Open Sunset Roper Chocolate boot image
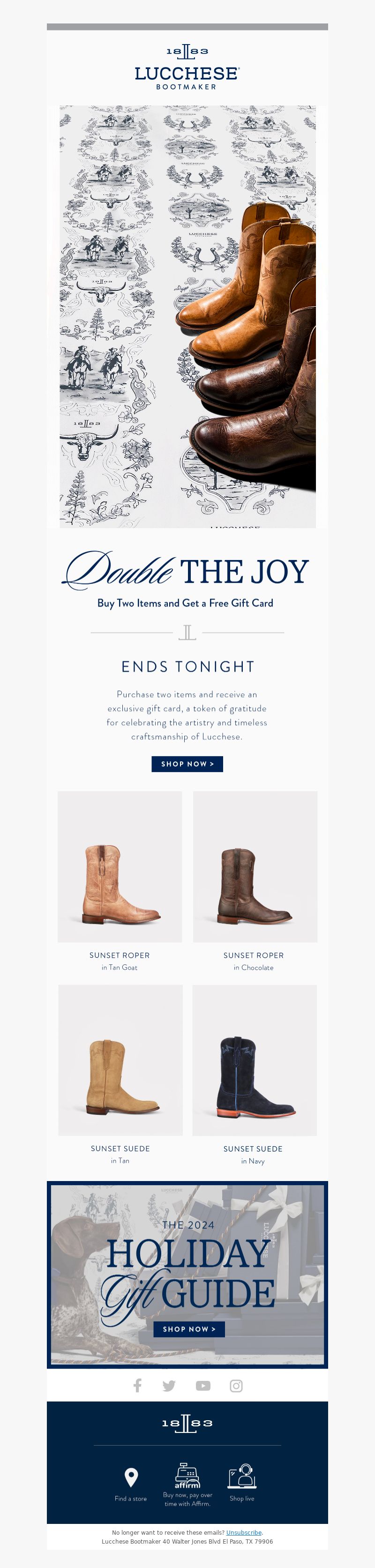The image size is (375, 1568). pos(255,867)
